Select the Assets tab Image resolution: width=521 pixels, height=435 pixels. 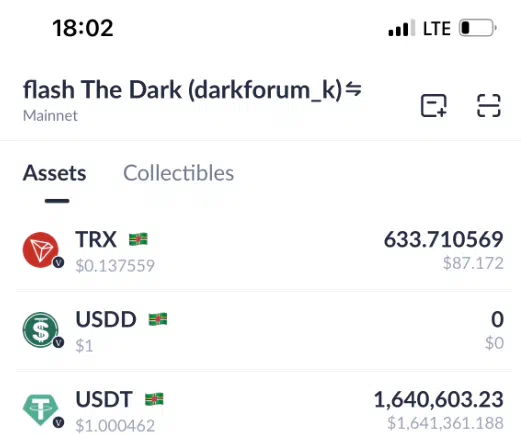click(55, 173)
